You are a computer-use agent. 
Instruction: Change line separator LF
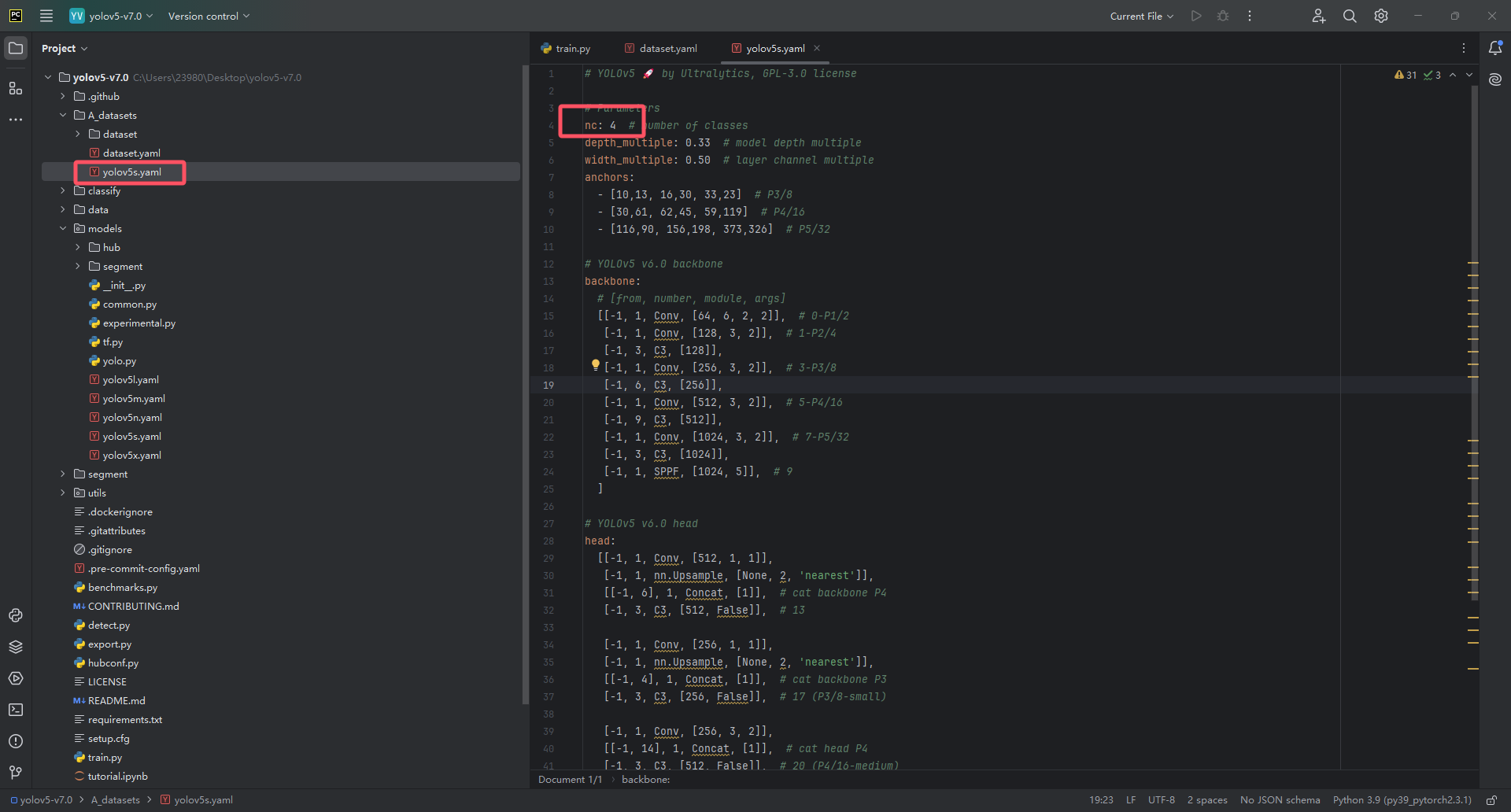pos(1131,800)
